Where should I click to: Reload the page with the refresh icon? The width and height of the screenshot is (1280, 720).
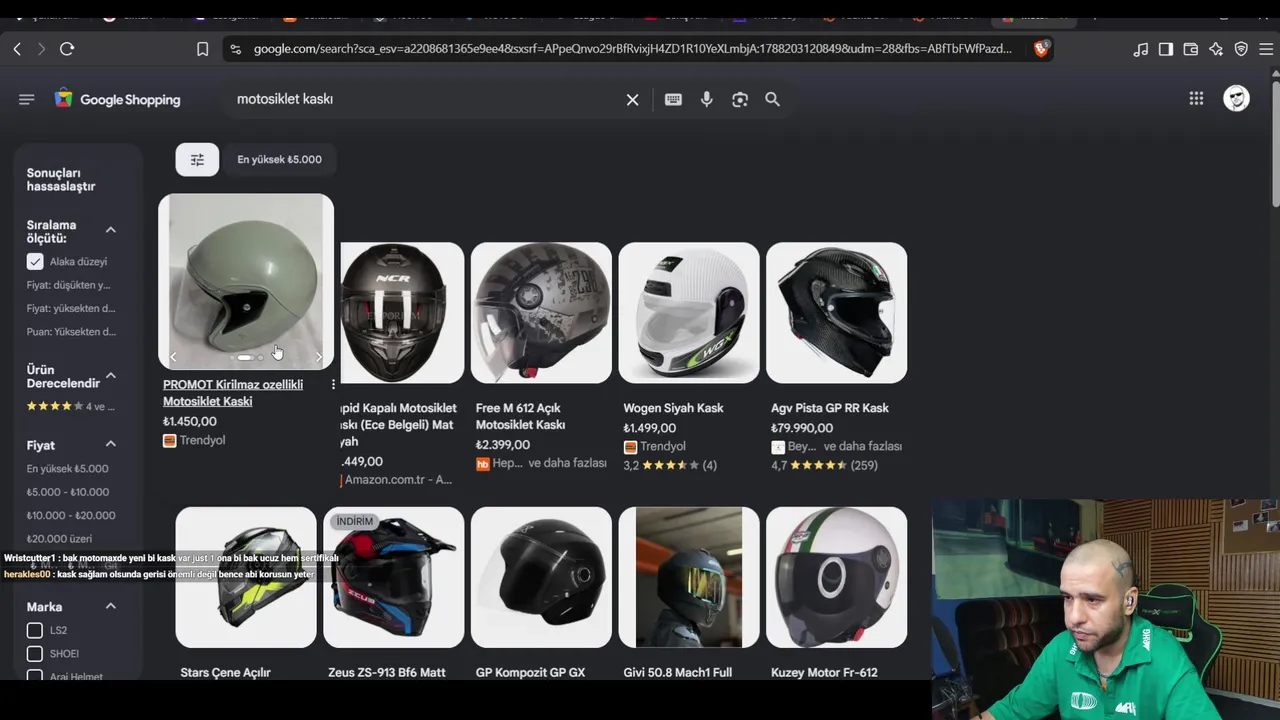pos(67,49)
